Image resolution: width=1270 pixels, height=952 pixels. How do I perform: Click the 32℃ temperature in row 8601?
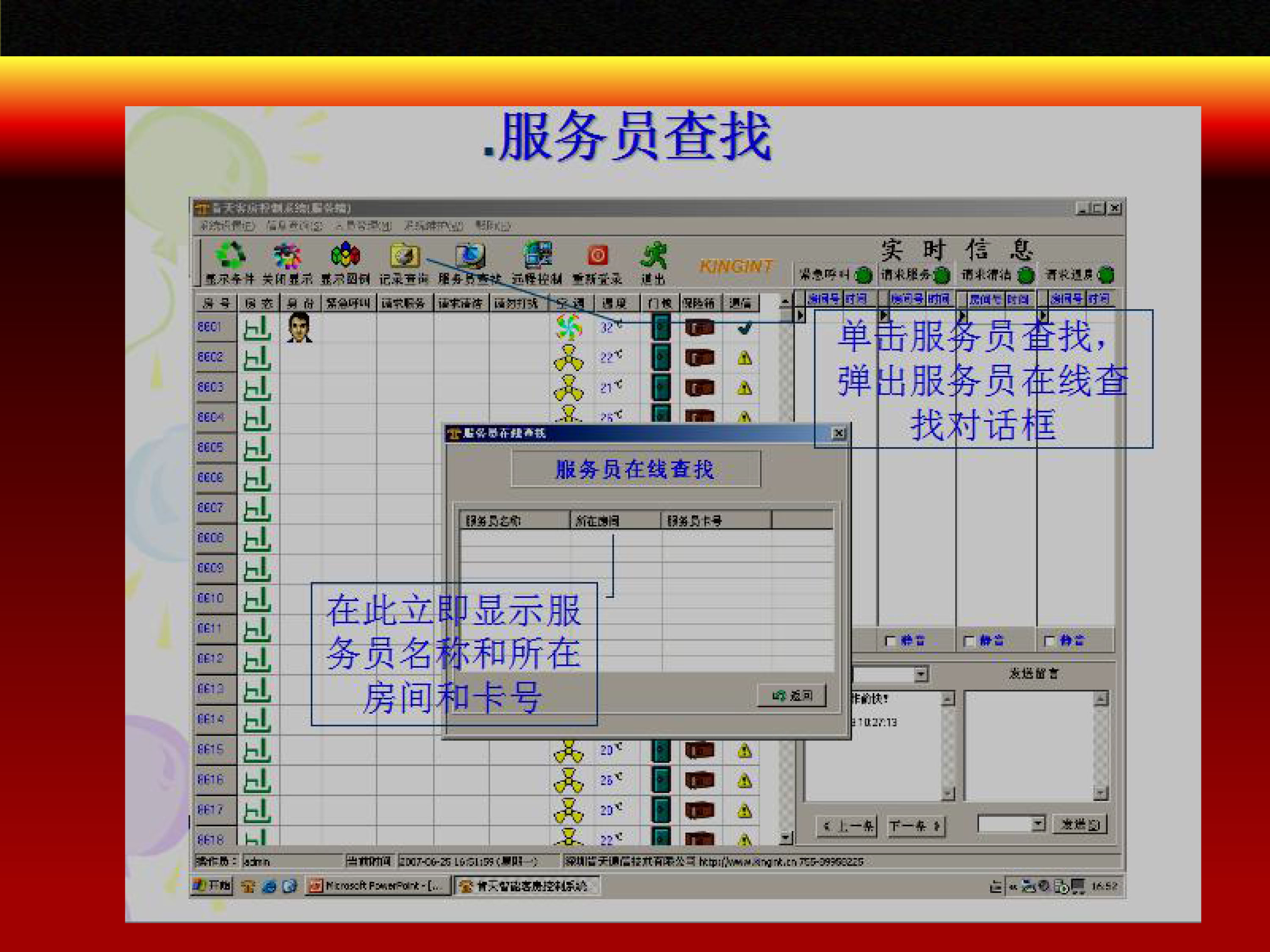(611, 327)
